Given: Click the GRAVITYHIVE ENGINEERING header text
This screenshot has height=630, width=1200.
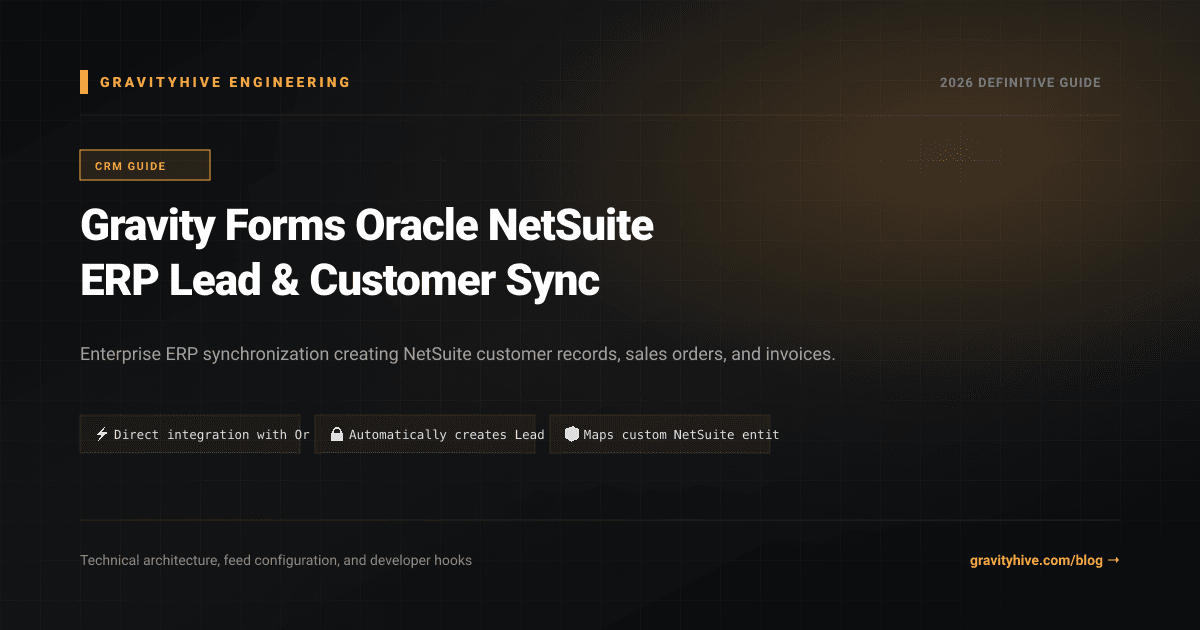Looking at the screenshot, I should tap(225, 82).
